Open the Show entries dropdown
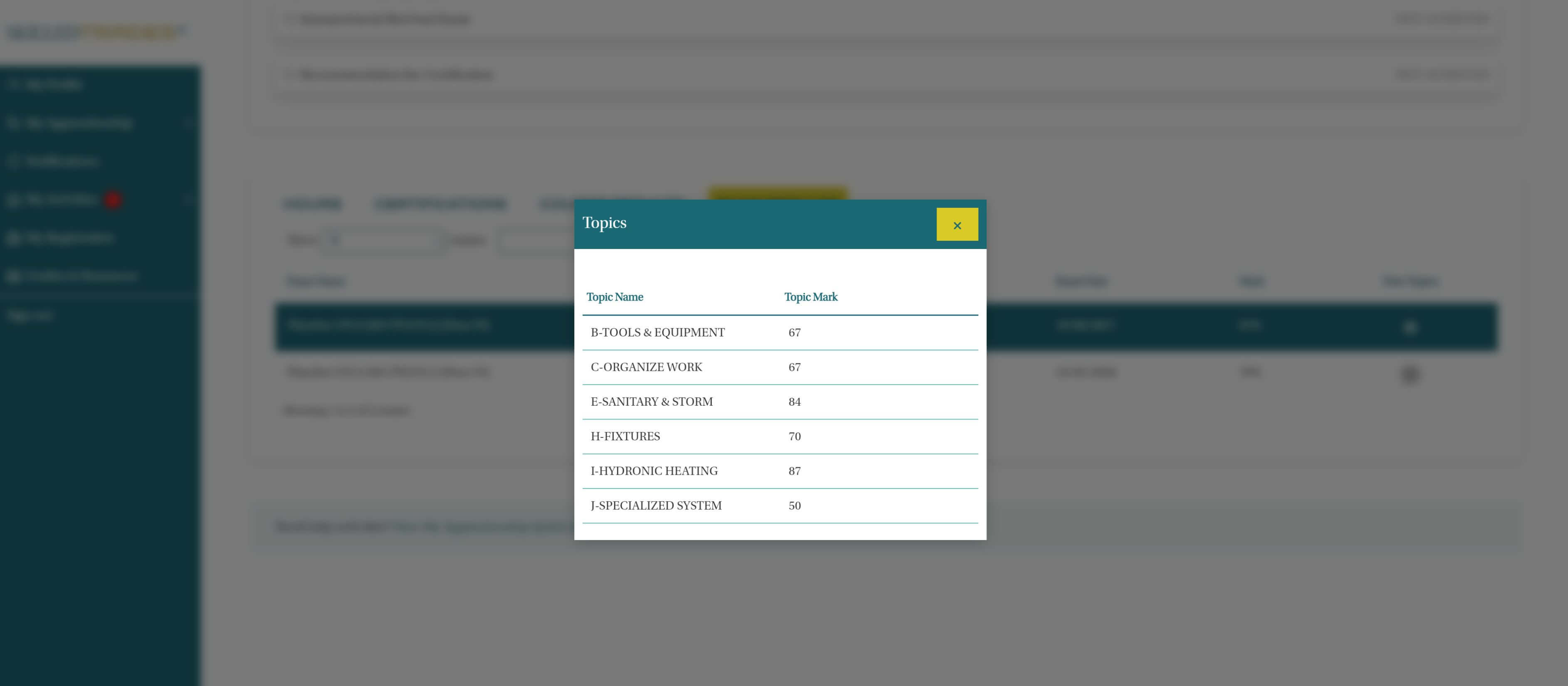 382,240
